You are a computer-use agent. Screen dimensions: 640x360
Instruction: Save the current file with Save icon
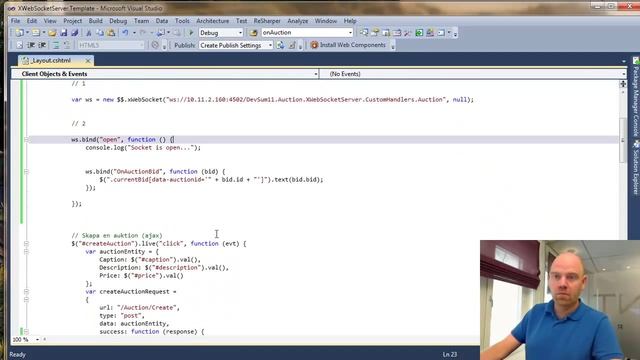pyautogui.click(x=64, y=33)
